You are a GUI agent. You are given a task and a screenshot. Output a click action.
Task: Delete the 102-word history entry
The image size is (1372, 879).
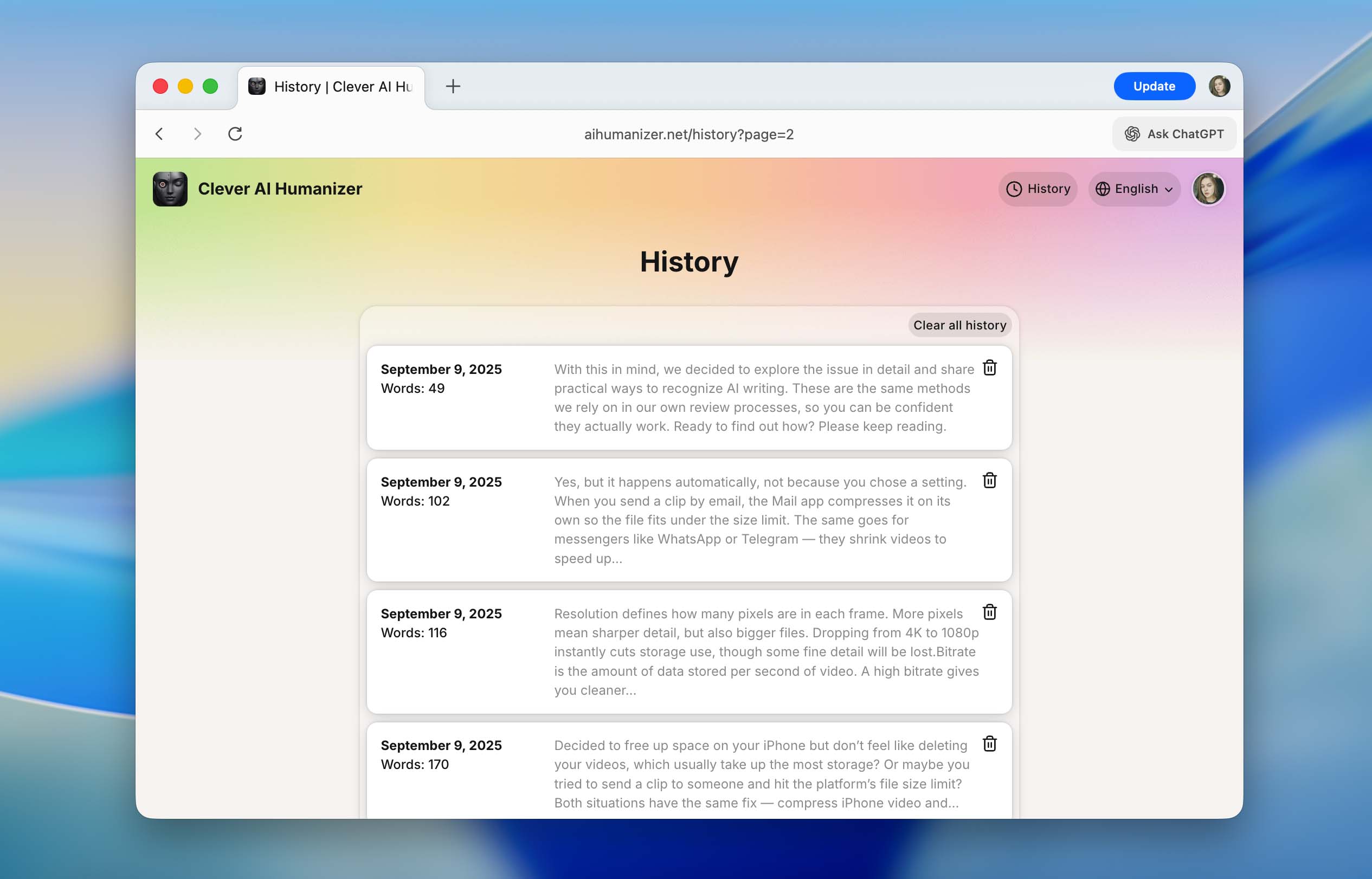click(989, 481)
